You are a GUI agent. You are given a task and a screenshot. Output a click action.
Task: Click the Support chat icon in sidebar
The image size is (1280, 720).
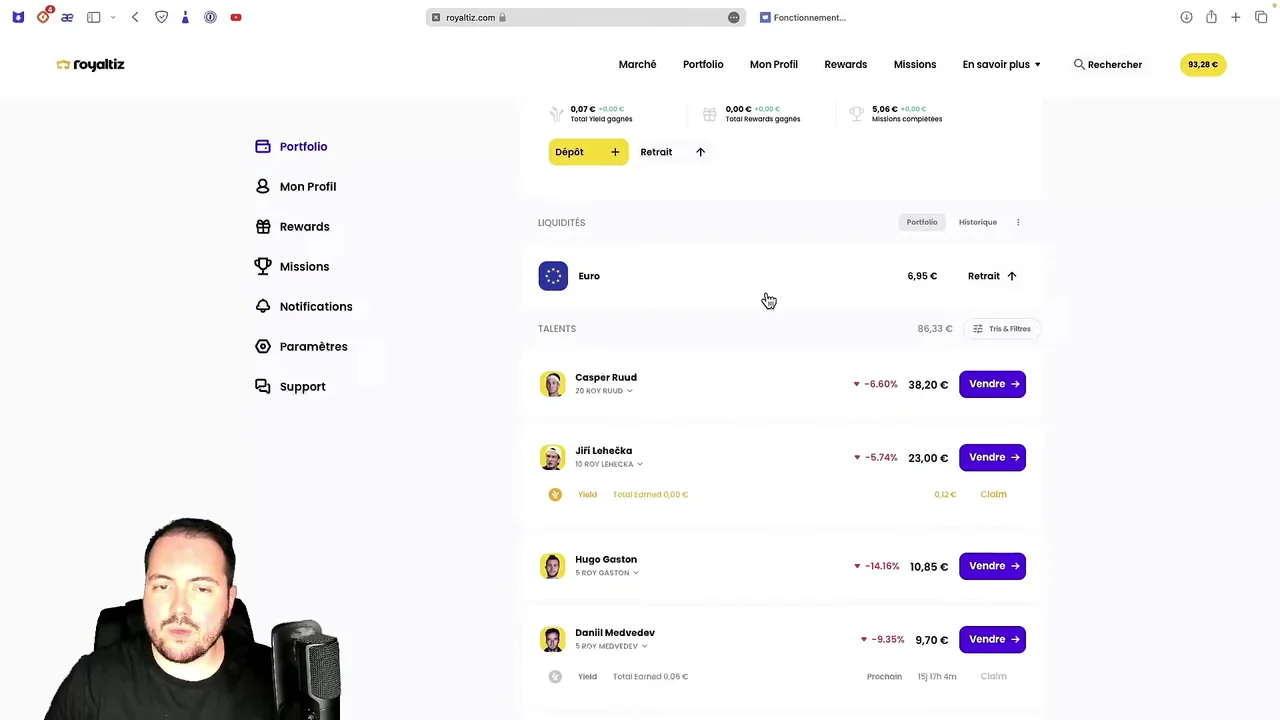click(x=263, y=386)
